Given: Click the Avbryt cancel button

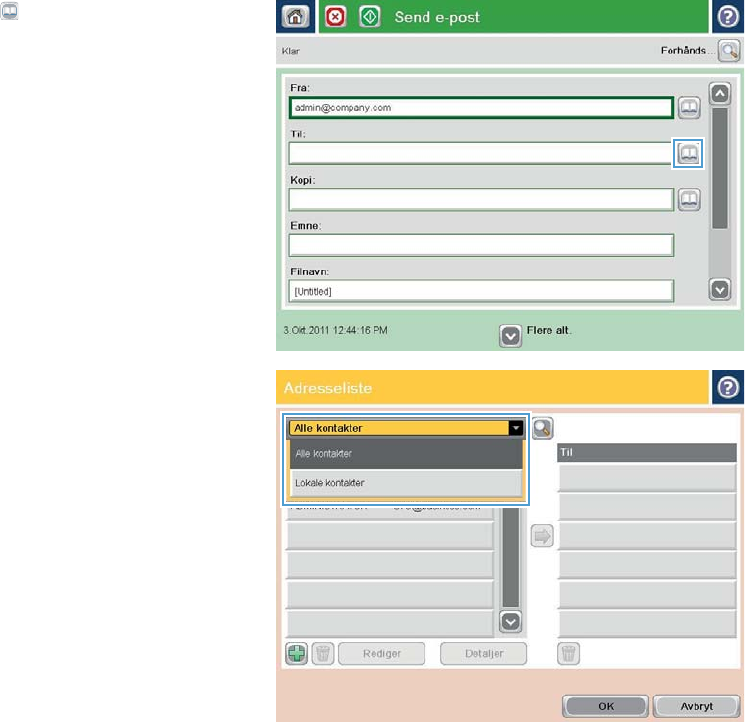Looking at the screenshot, I should pyautogui.click(x=697, y=706).
